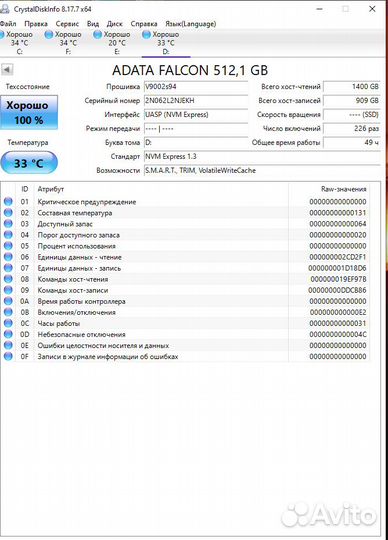Click the CrystalDiskInfo app icon in title bar
This screenshot has height=540, width=388.
4,9
